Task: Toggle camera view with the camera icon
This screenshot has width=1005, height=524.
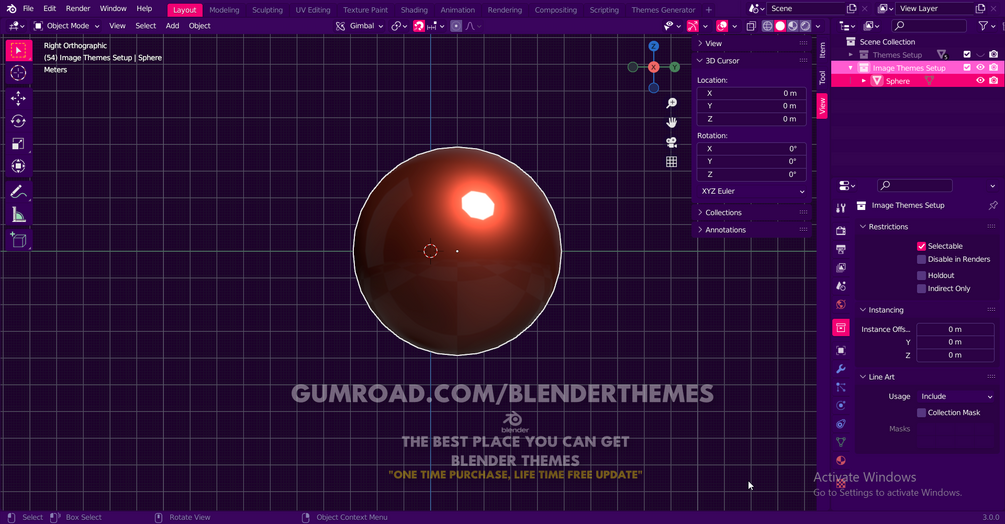Action: click(671, 142)
